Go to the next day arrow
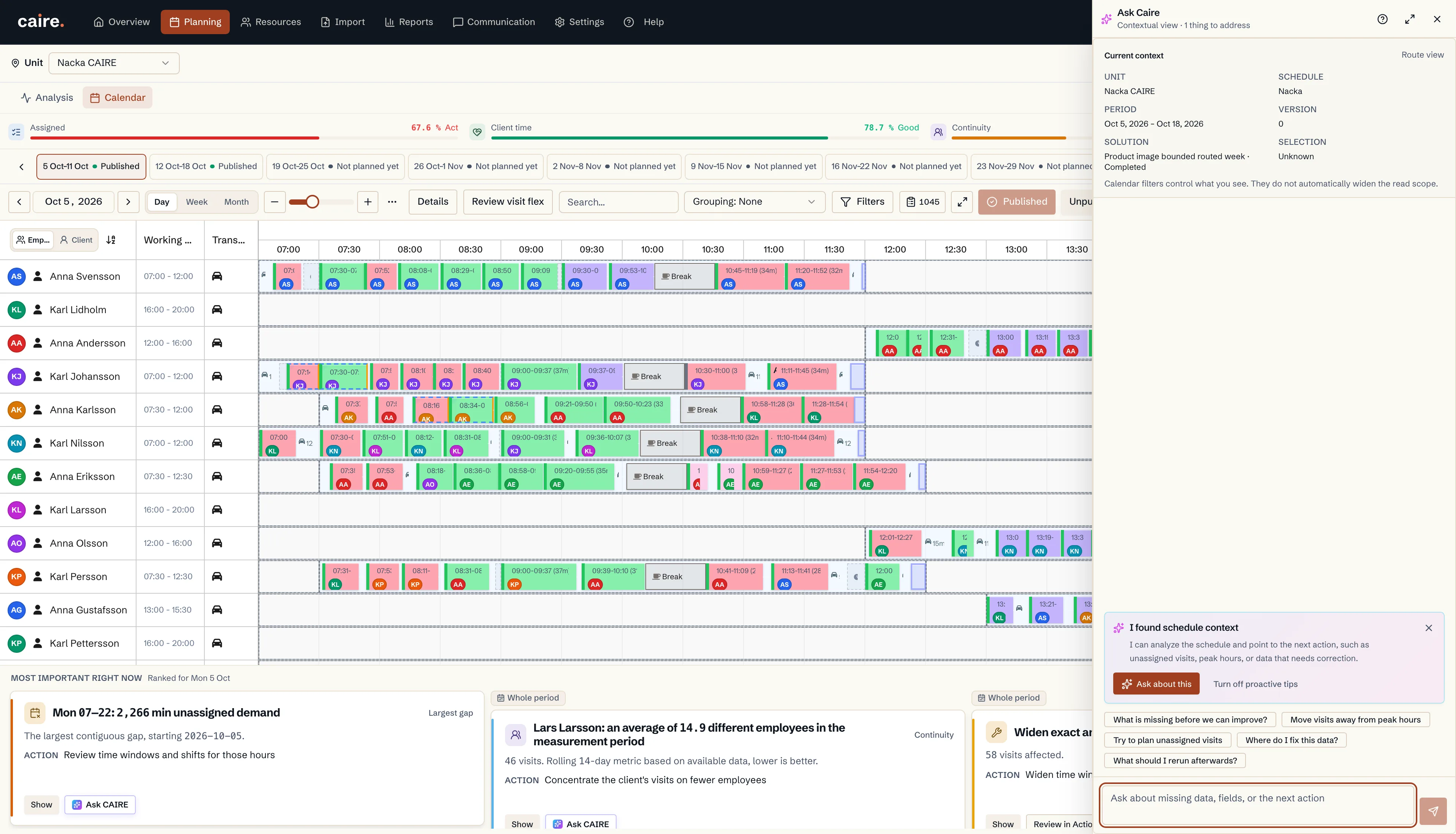 point(128,202)
